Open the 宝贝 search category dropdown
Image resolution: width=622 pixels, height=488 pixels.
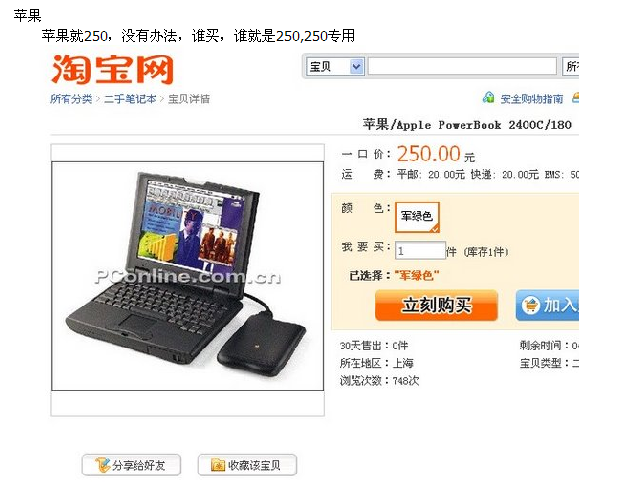click(x=335, y=67)
